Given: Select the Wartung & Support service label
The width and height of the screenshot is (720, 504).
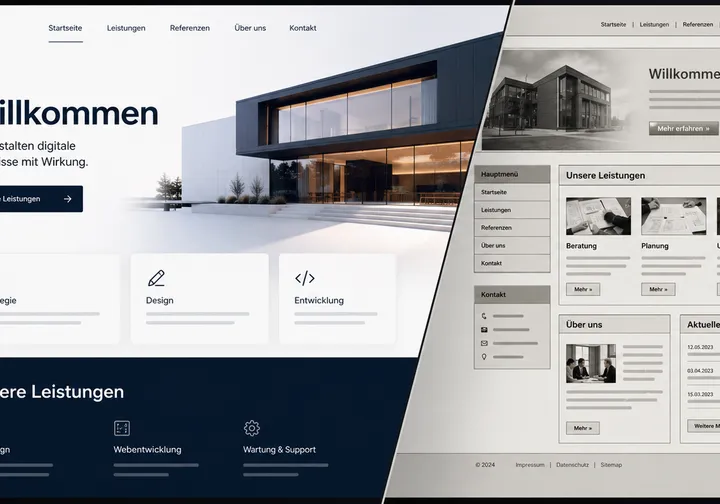Looking at the screenshot, I should [x=279, y=450].
